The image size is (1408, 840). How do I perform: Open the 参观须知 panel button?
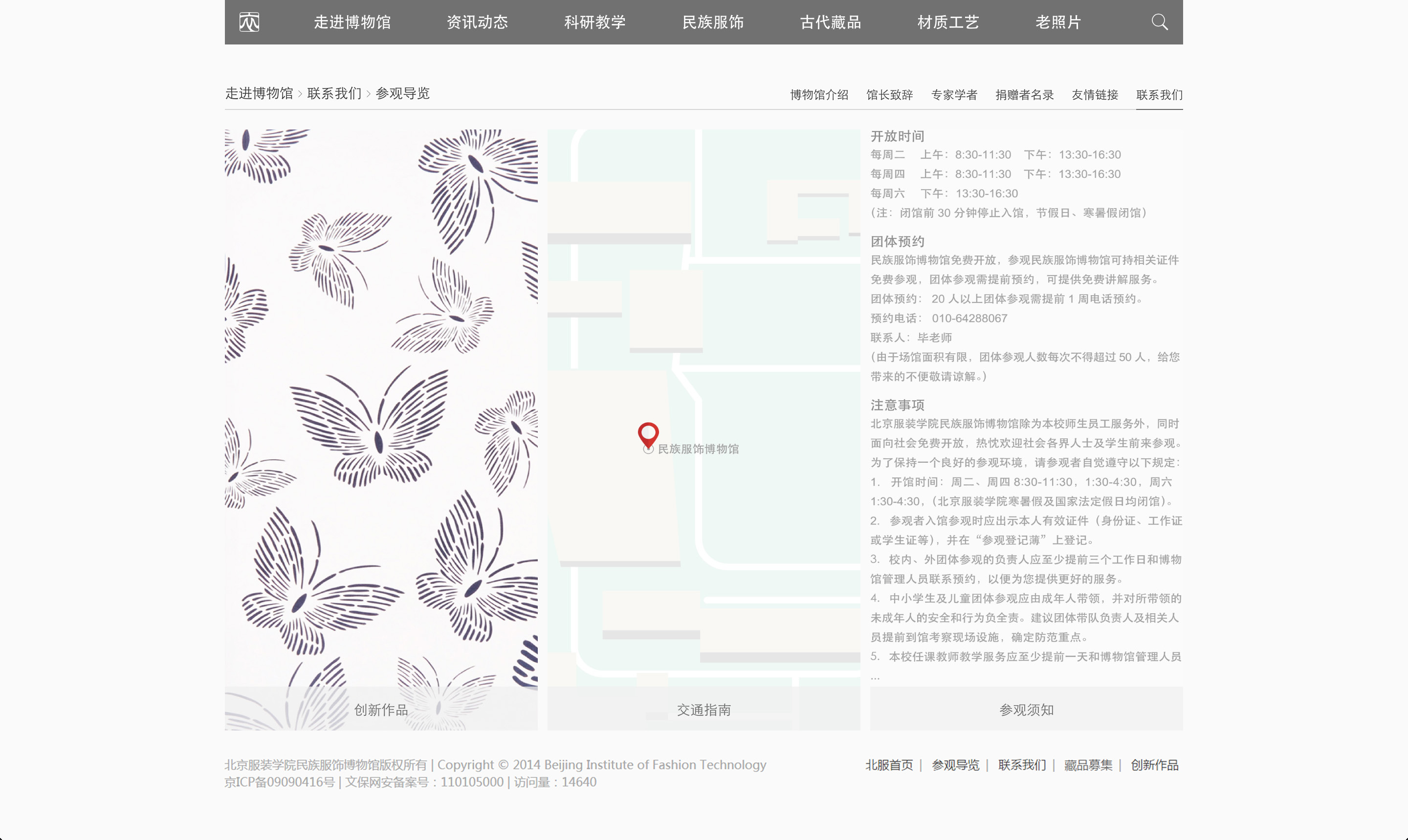click(x=1026, y=709)
